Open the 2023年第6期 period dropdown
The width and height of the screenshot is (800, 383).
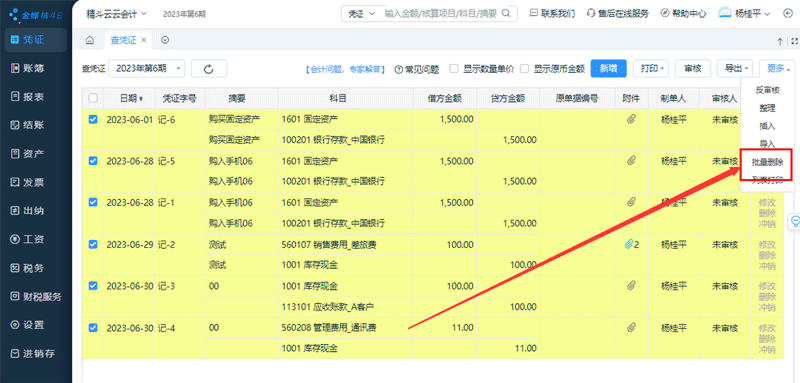(x=147, y=69)
